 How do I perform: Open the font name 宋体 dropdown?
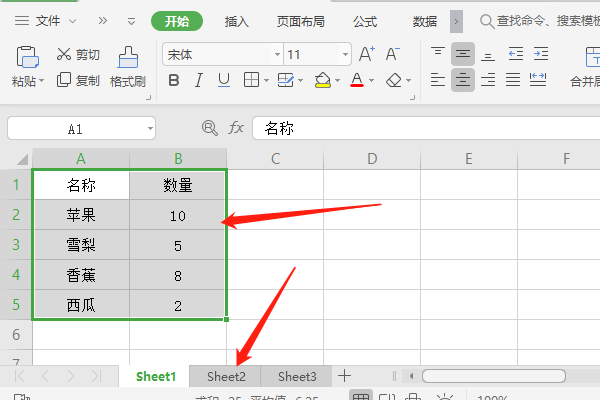tap(277, 54)
